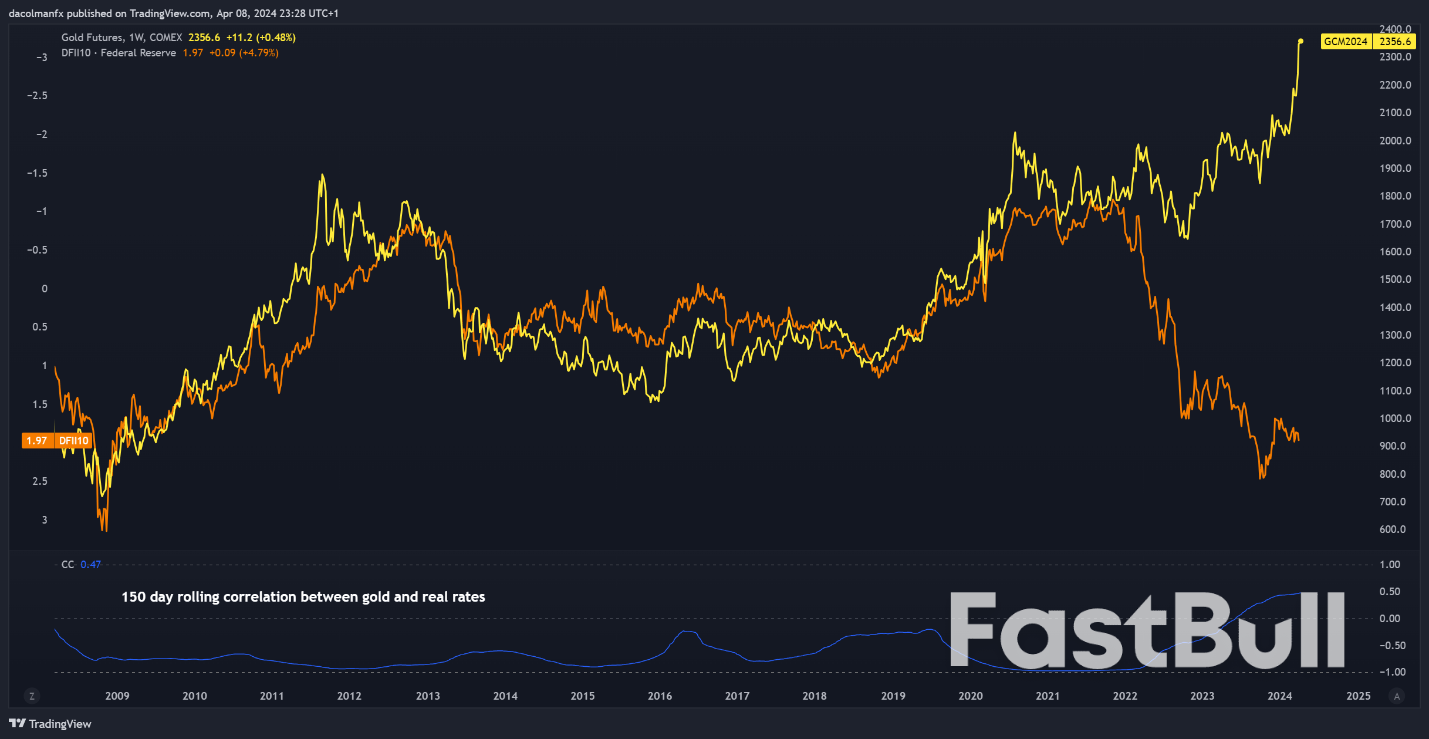The width and height of the screenshot is (1429, 739).
Task: Select the CC correlation indicator label
Action: pyautogui.click(x=67, y=564)
